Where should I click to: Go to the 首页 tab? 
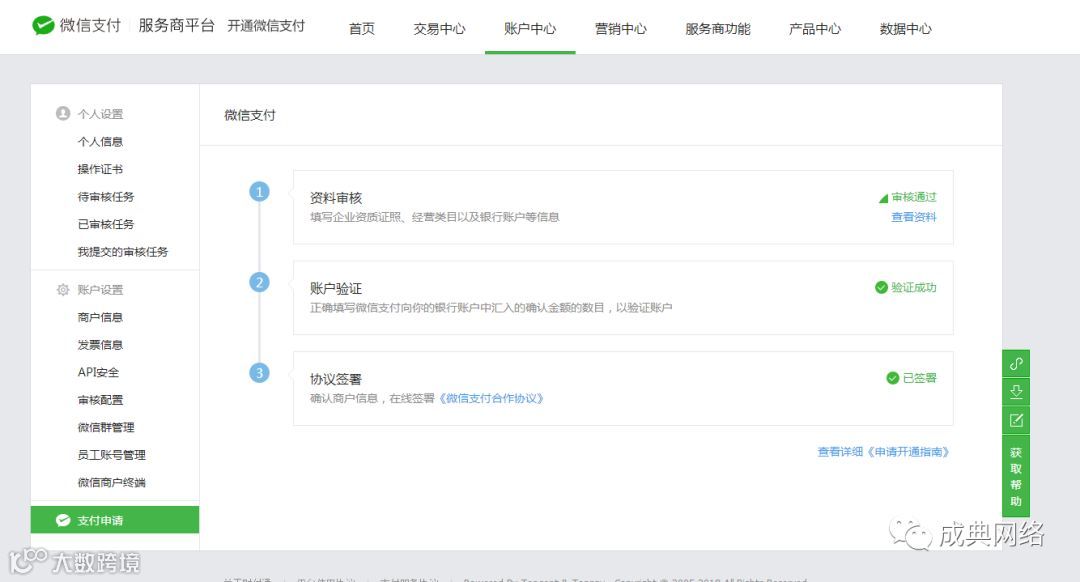[x=362, y=29]
